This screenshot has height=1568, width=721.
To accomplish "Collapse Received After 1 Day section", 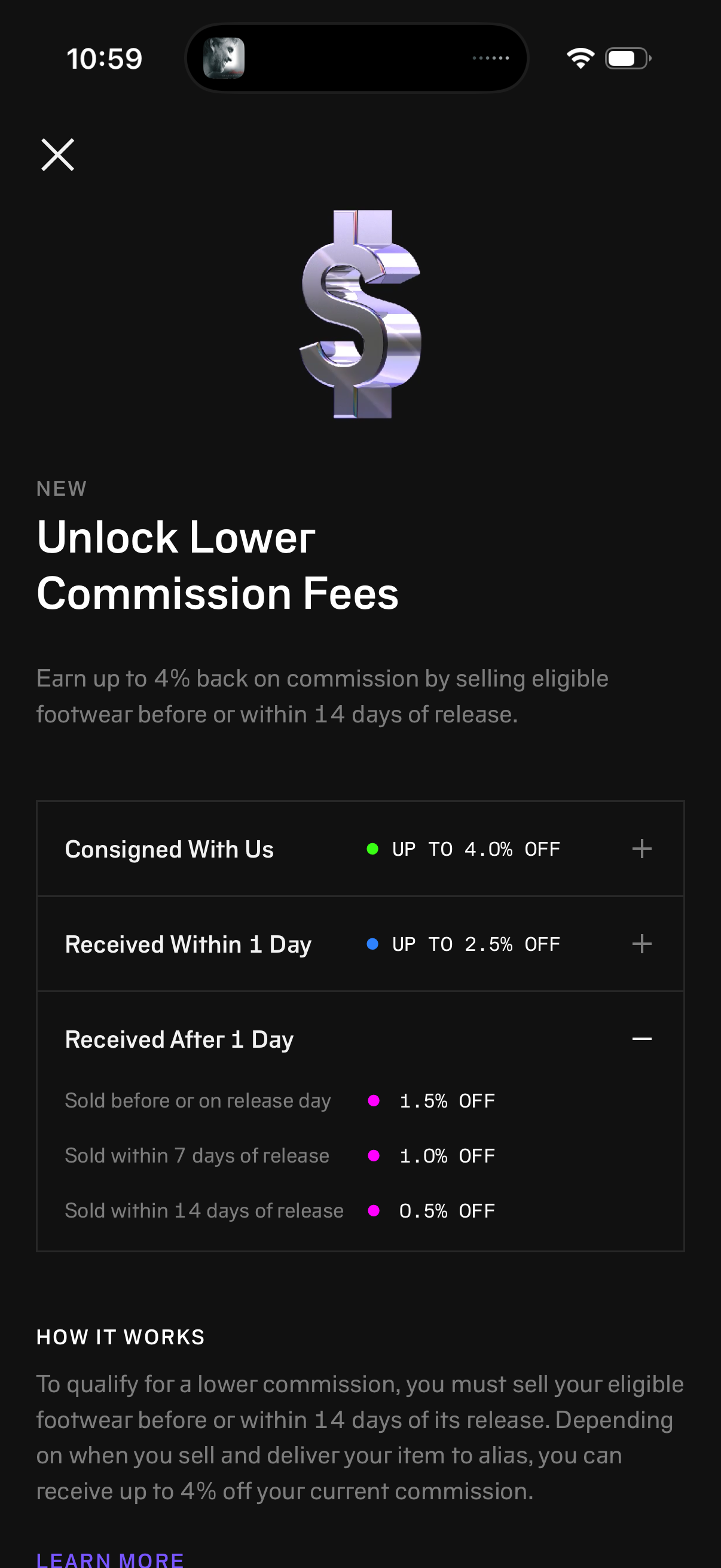I will [641, 1039].
